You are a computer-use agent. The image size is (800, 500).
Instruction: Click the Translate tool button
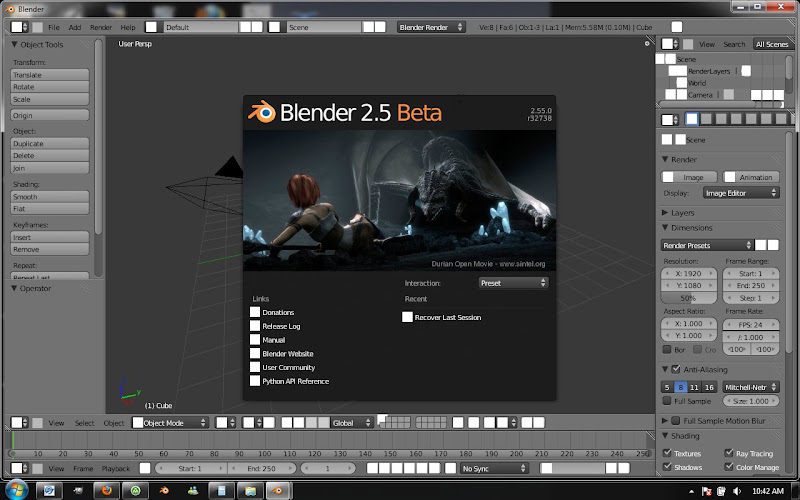pos(49,74)
